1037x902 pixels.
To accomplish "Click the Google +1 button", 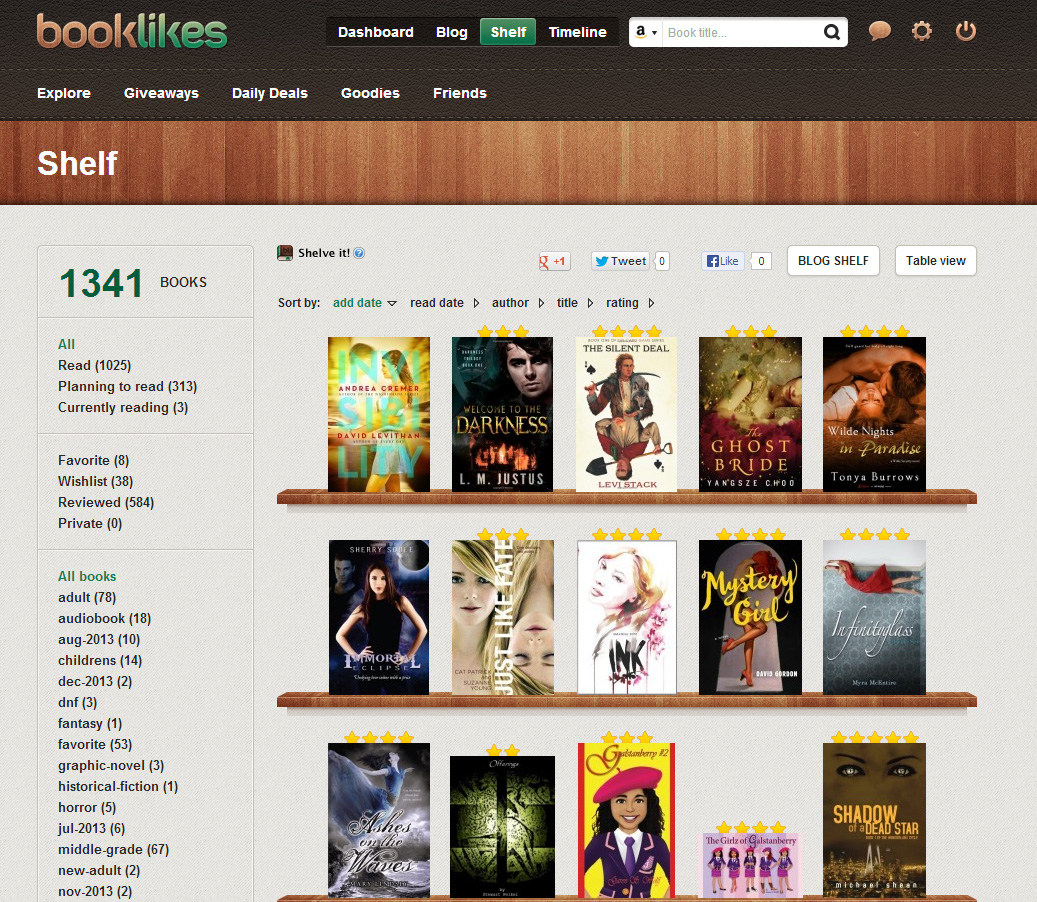I will [554, 261].
